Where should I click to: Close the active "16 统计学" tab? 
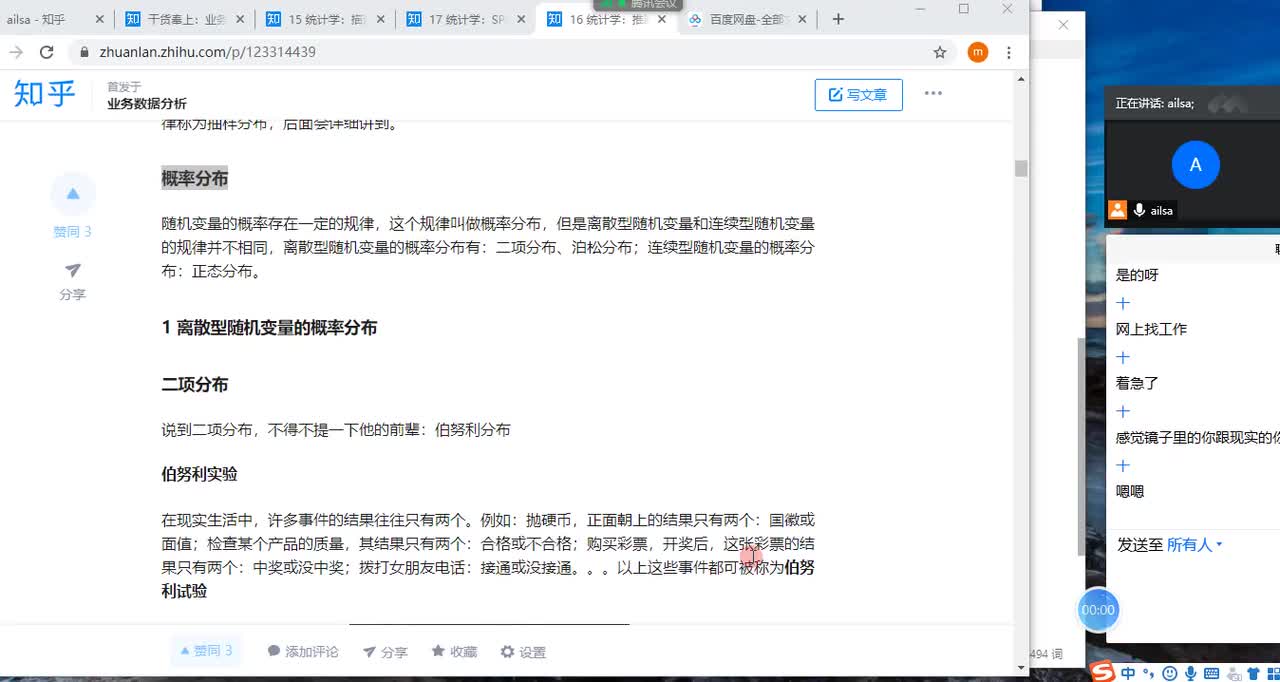click(662, 19)
